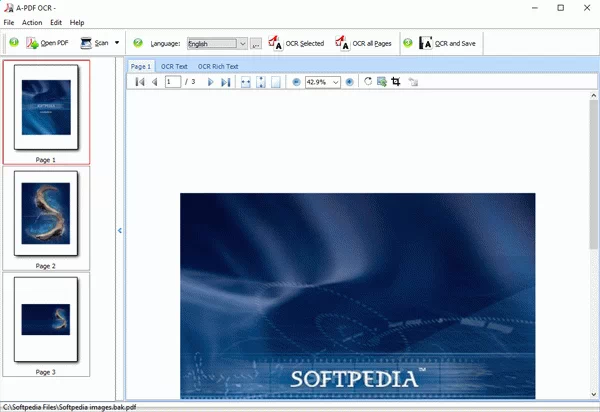
Task: Open the Help menu
Action: click(77, 23)
